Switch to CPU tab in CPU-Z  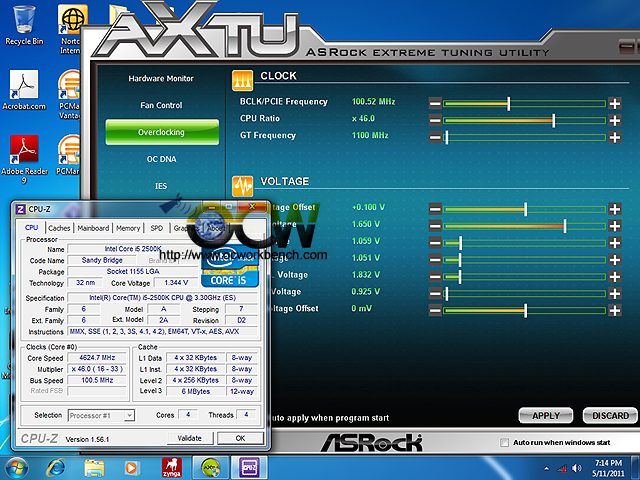[x=31, y=228]
